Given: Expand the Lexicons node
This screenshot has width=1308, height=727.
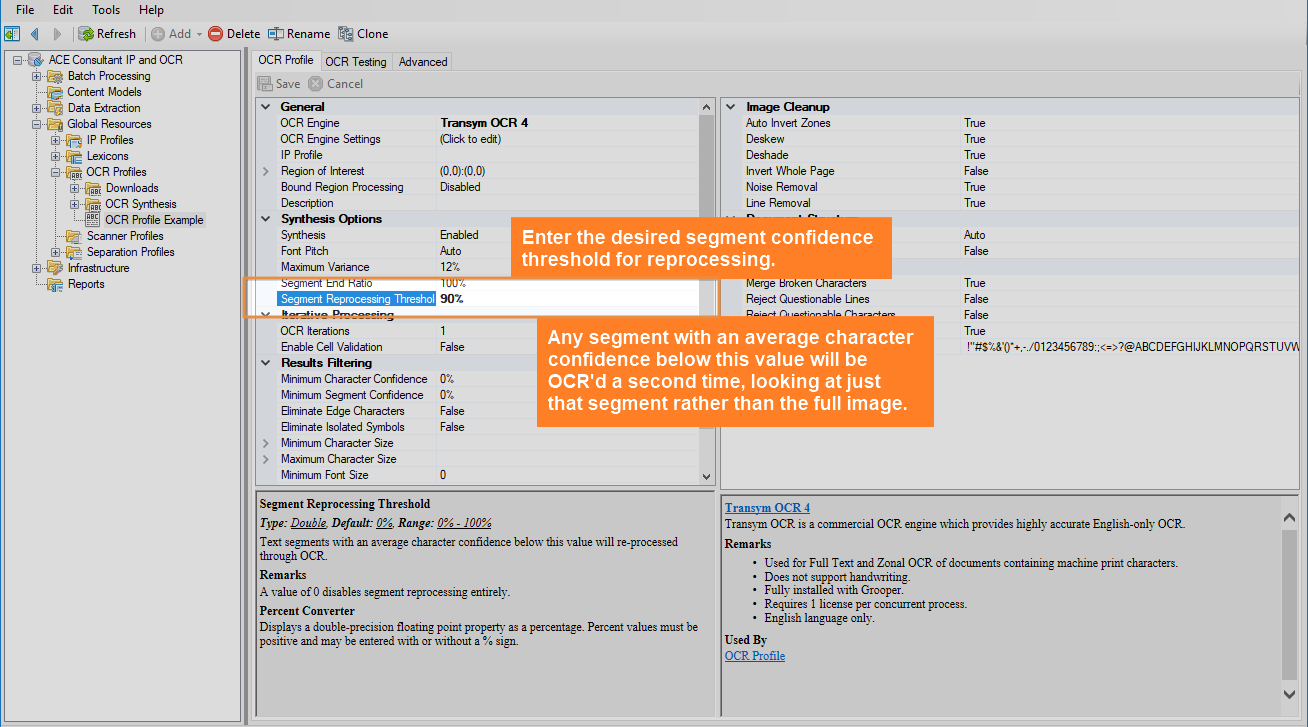Looking at the screenshot, I should pyautogui.click(x=55, y=156).
